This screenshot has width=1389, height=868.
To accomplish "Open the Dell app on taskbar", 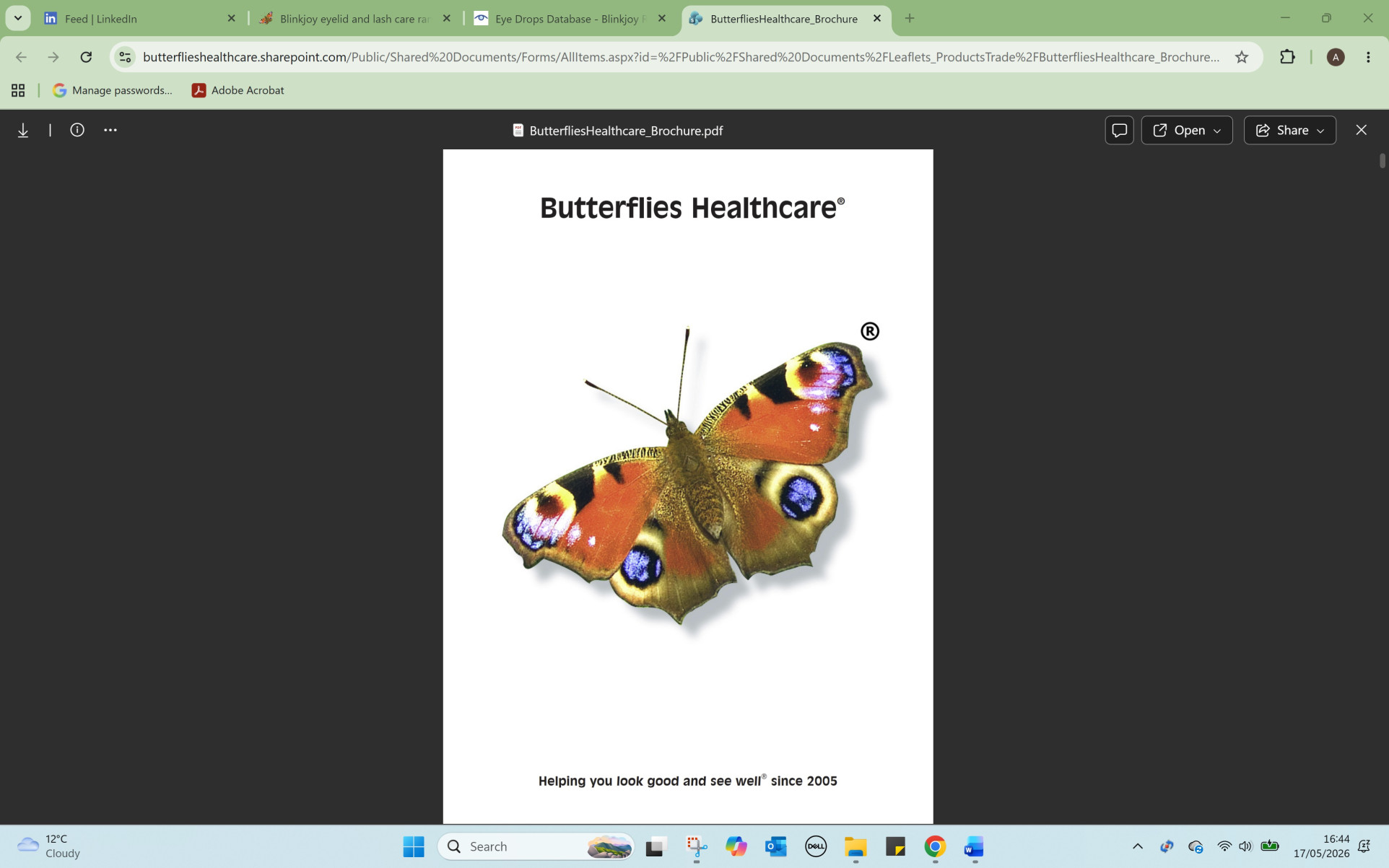I will click(x=816, y=846).
